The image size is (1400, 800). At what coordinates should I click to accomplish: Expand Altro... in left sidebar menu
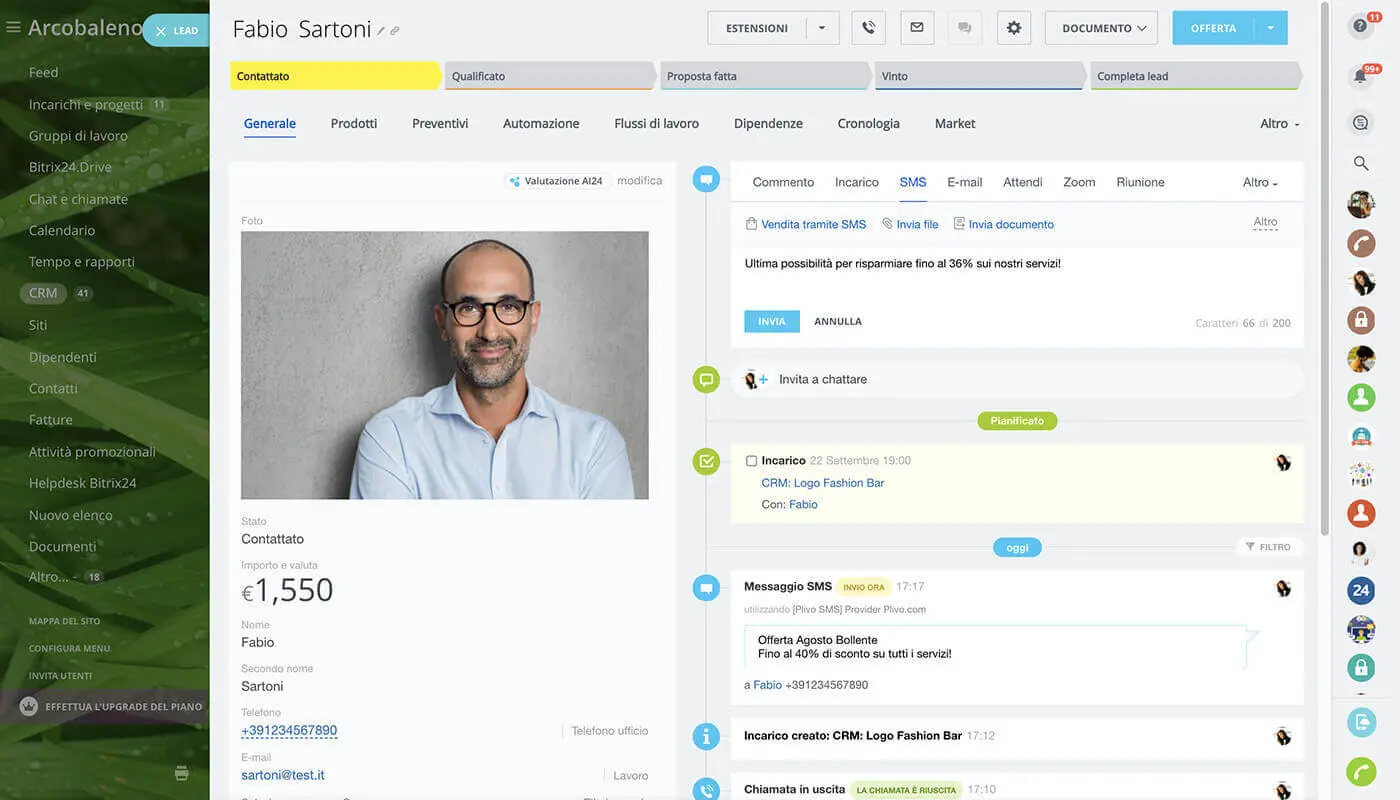[x=53, y=577]
